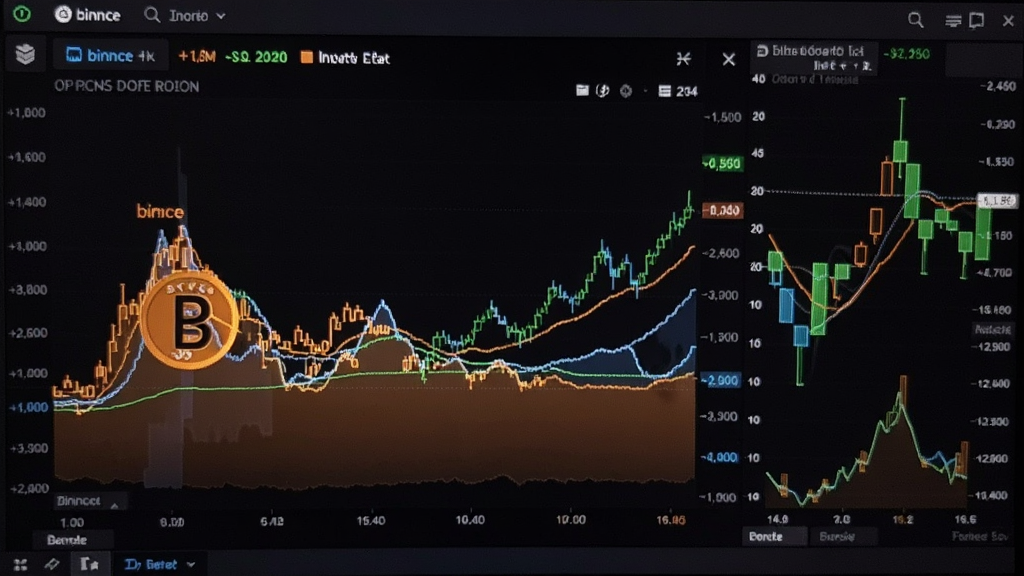Viewport: 1024px width, 576px height.
Task: Click the search magnifier at top-right
Action: coord(916,20)
